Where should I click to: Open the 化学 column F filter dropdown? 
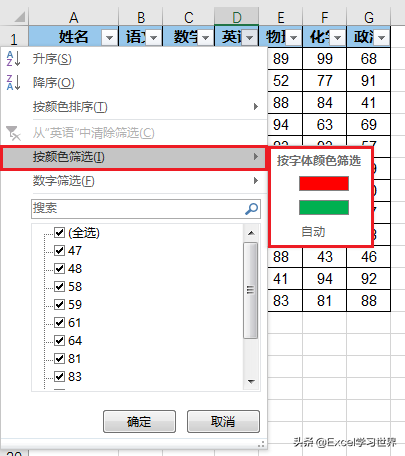(338, 38)
